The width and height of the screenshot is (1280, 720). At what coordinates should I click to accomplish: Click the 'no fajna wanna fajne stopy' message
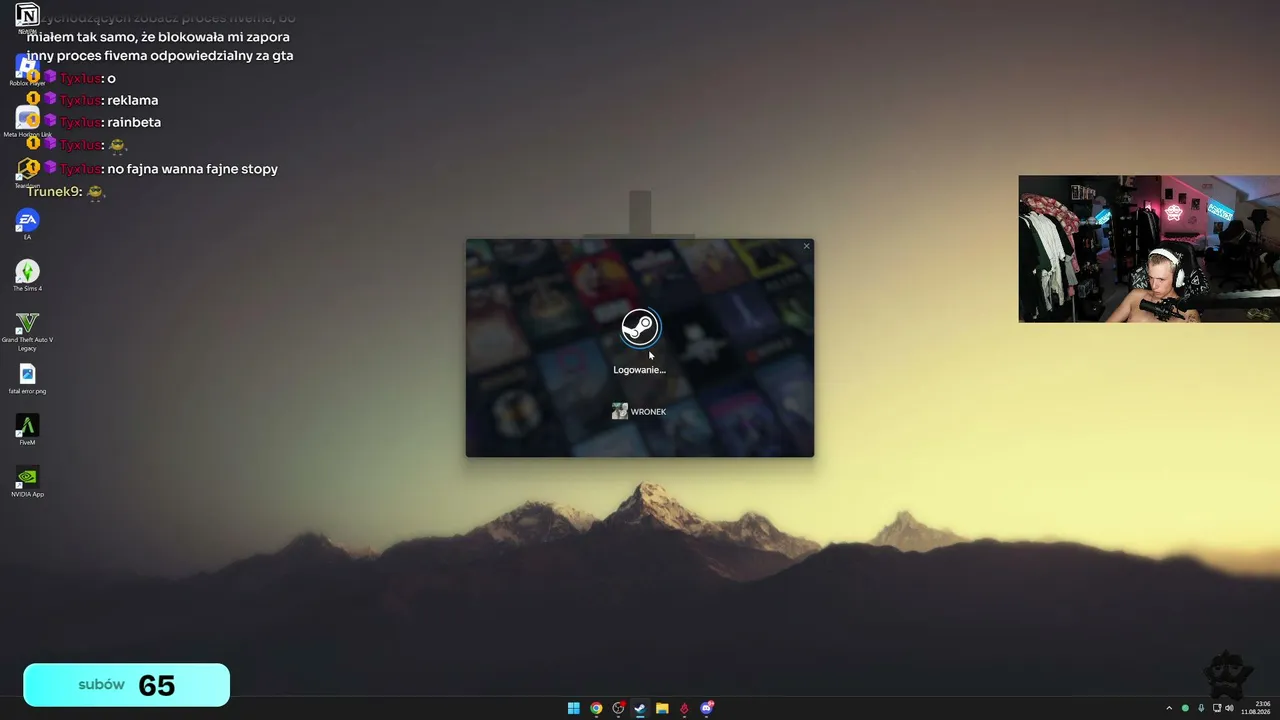[192, 169]
